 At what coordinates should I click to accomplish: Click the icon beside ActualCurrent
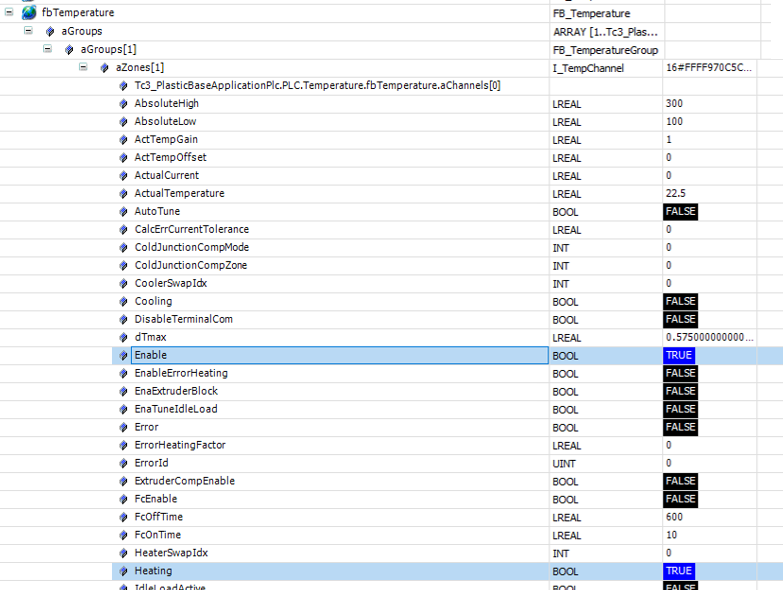tap(123, 176)
